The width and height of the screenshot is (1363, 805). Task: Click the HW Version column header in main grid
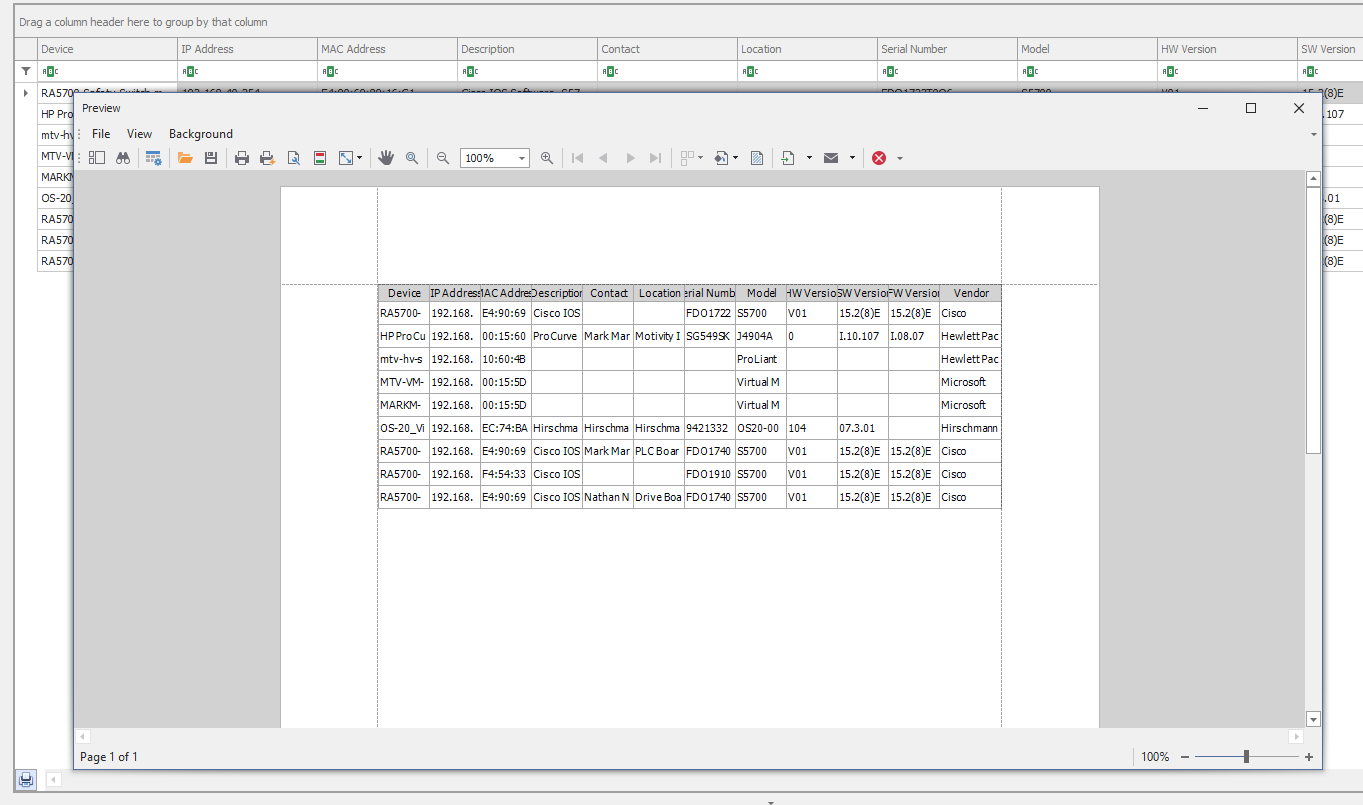click(x=1227, y=49)
